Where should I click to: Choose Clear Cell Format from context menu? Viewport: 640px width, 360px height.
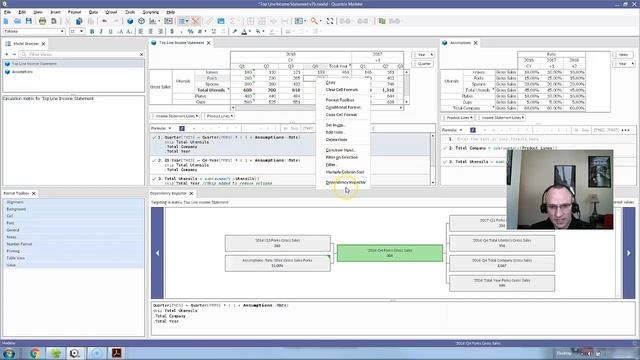tap(342, 89)
